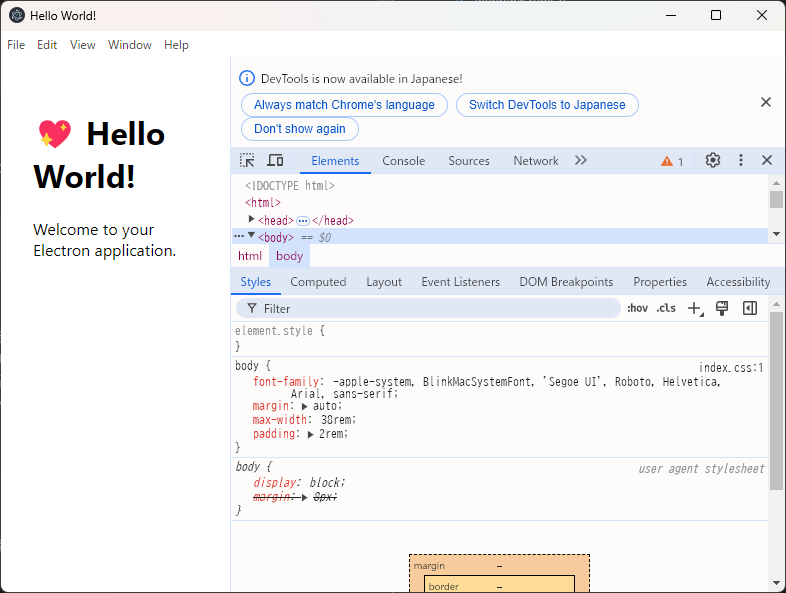
Task: Open the Elements tab
Action: point(335,161)
